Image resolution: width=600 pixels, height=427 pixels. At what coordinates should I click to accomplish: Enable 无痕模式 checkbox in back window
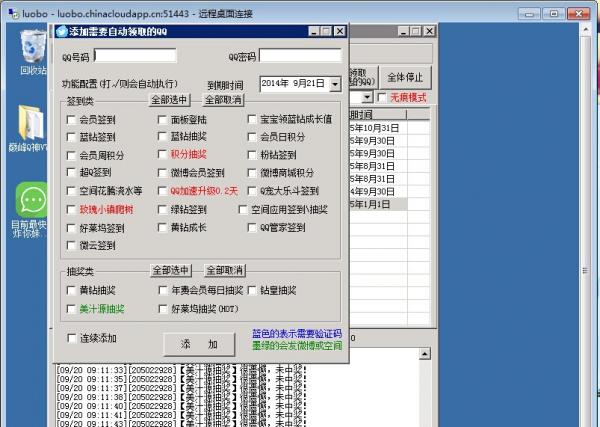pos(382,98)
